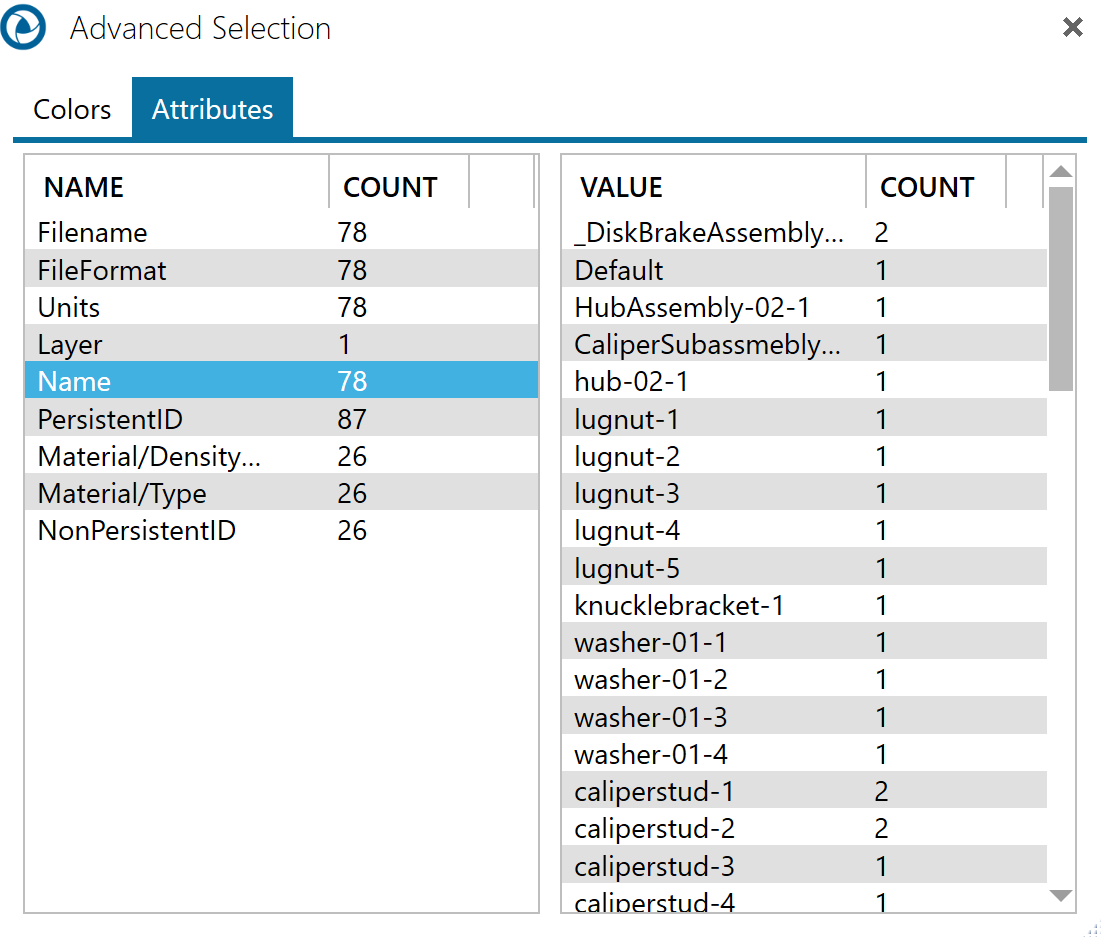Screen dimensions: 1101x937
Task: Select the PersistentID attribute row
Action: (x=110, y=419)
